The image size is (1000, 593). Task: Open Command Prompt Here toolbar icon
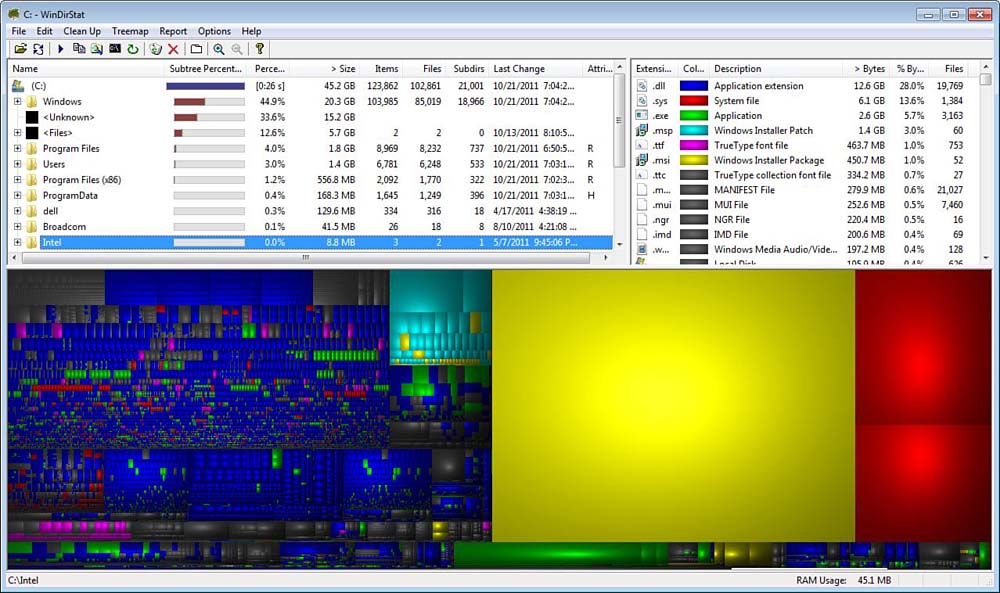(114, 48)
